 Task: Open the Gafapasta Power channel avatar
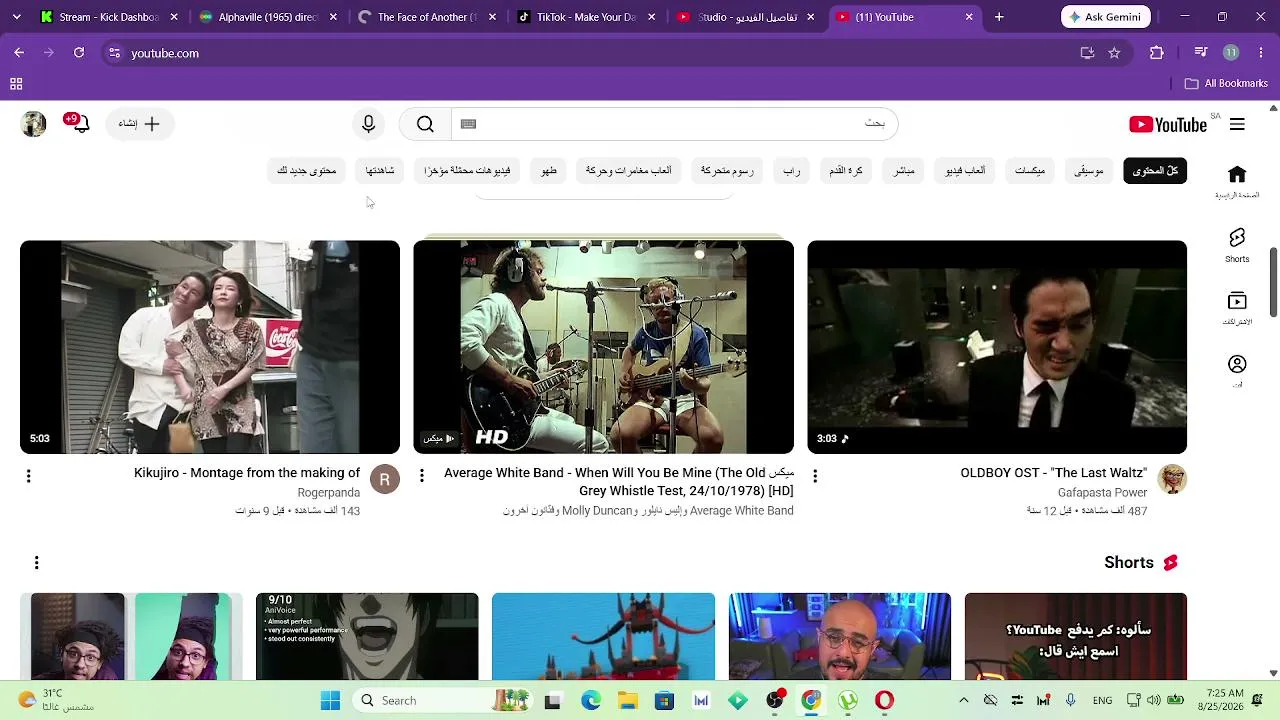point(1172,480)
